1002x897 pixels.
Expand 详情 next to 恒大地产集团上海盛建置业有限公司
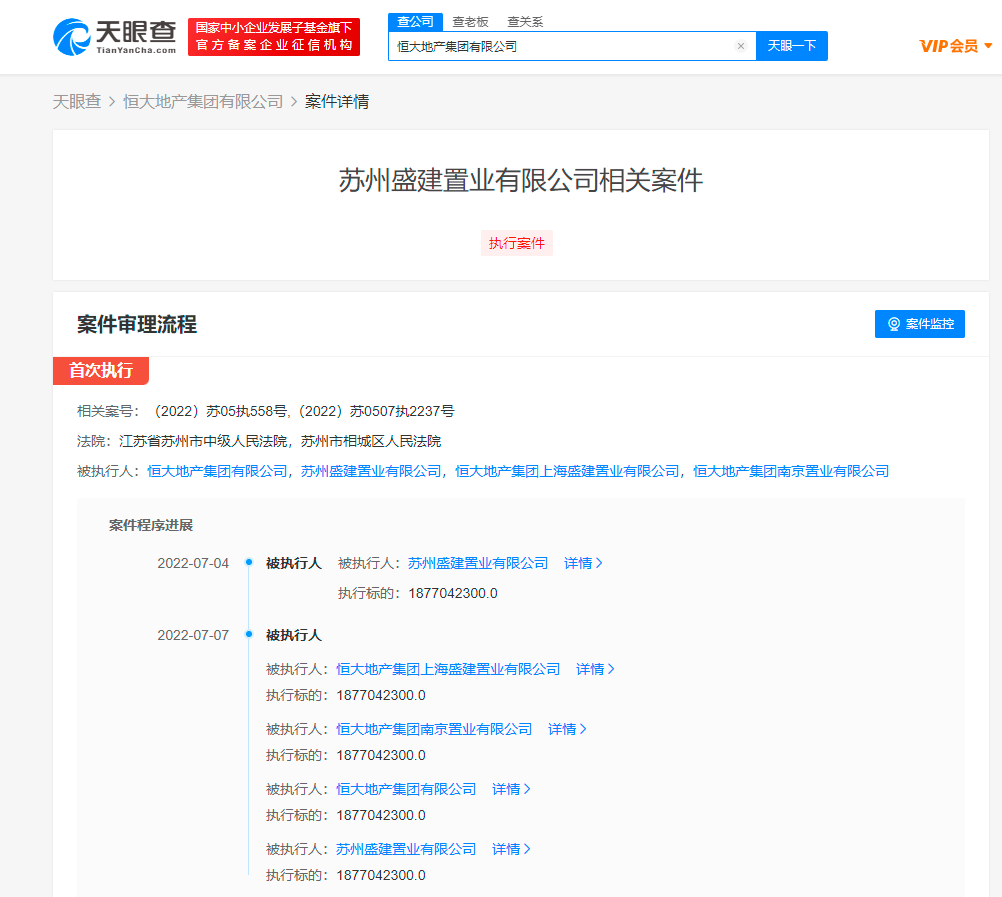pos(595,669)
